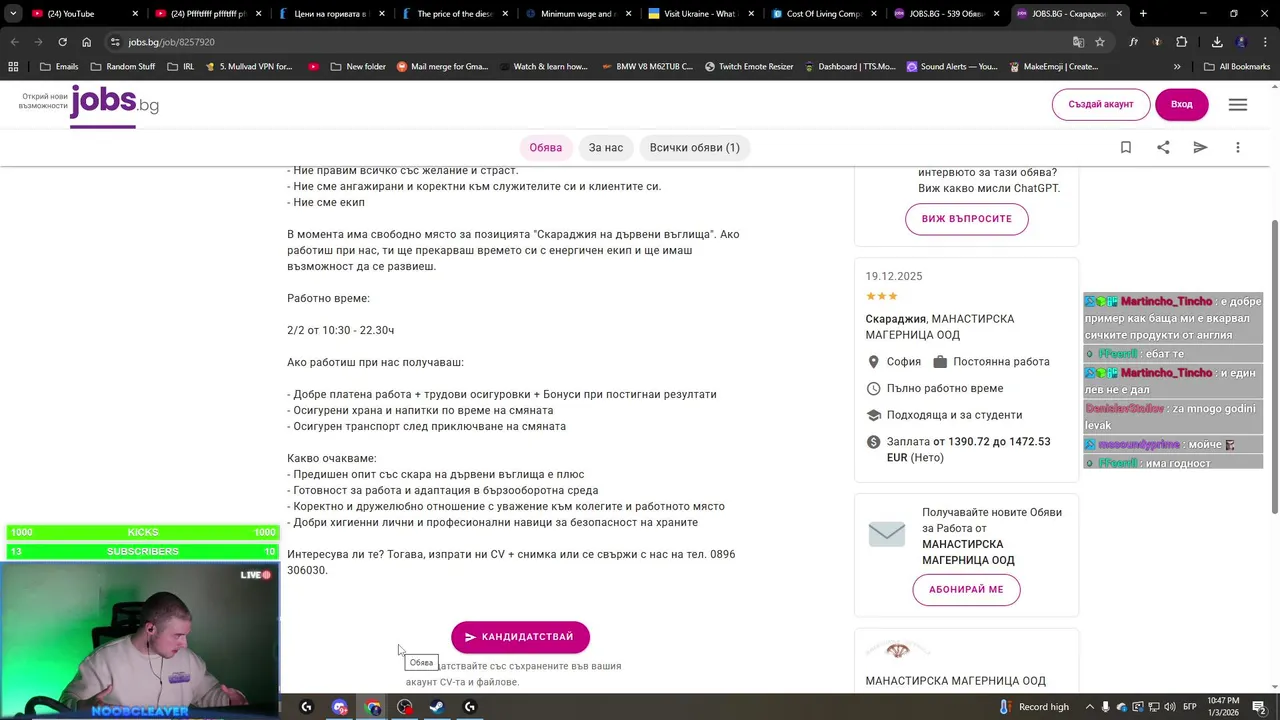Screen dimensions: 1280x720
Task: Open the jobs.bg hamburger menu
Action: click(x=1238, y=104)
